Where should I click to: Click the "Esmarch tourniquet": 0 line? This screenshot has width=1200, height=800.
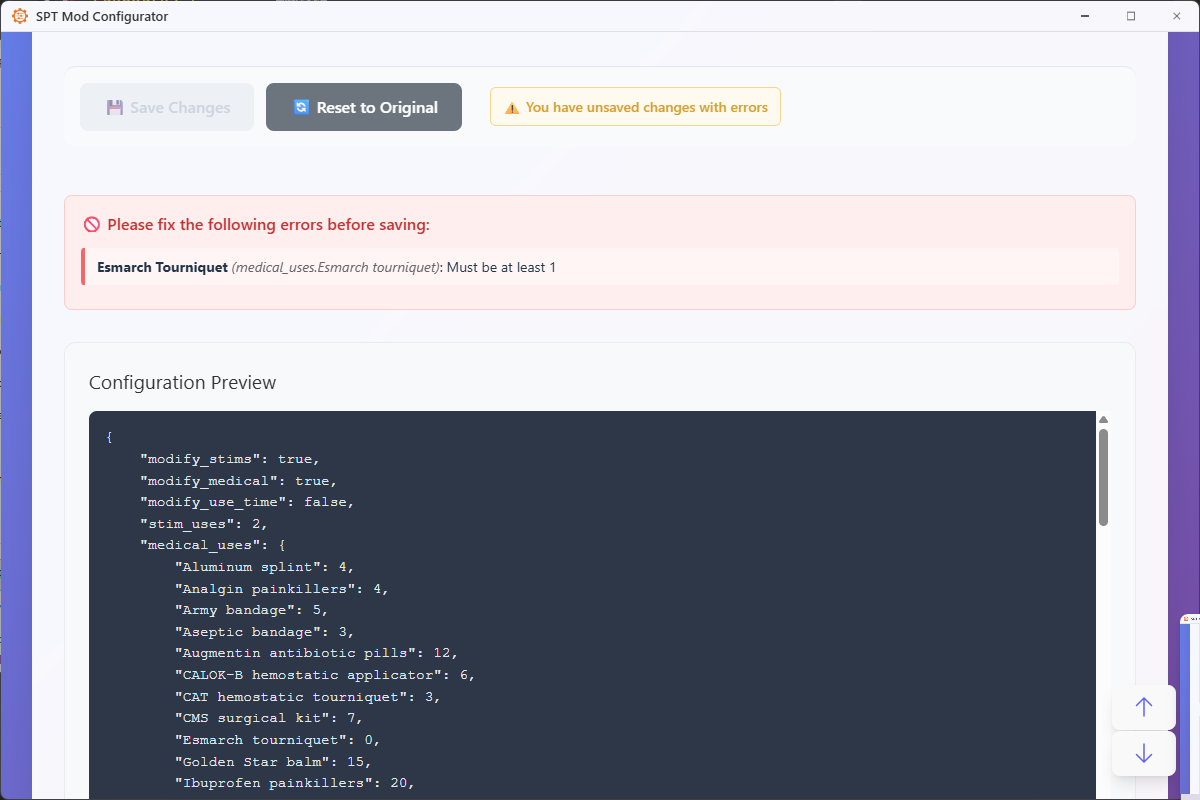(277, 740)
